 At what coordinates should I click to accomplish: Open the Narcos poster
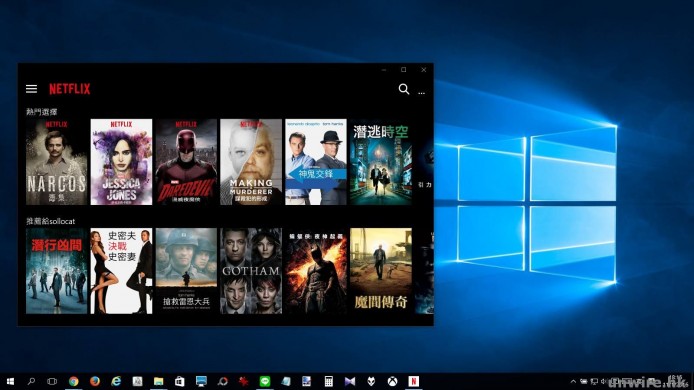(57, 162)
